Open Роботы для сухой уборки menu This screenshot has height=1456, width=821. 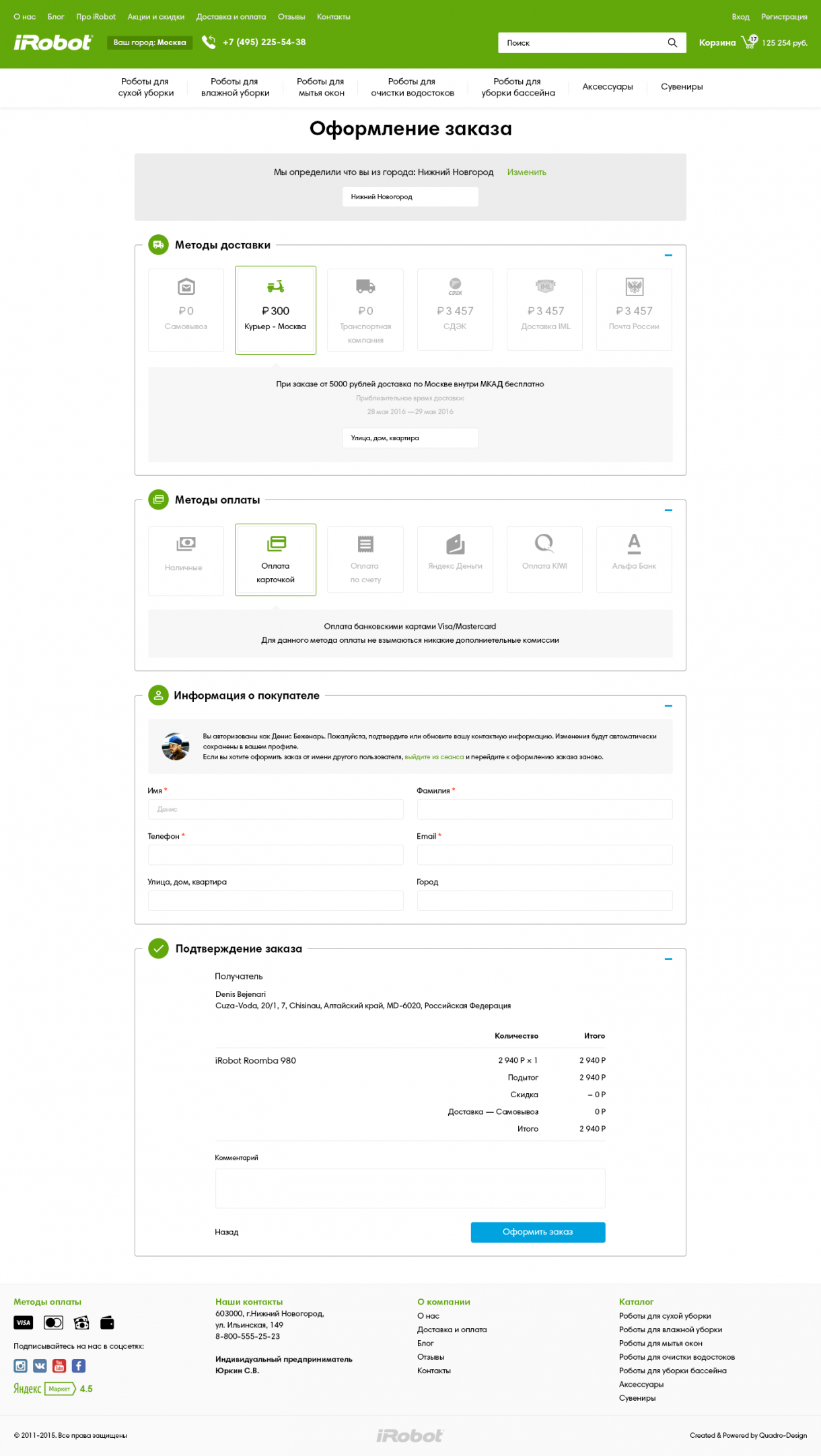coord(145,87)
